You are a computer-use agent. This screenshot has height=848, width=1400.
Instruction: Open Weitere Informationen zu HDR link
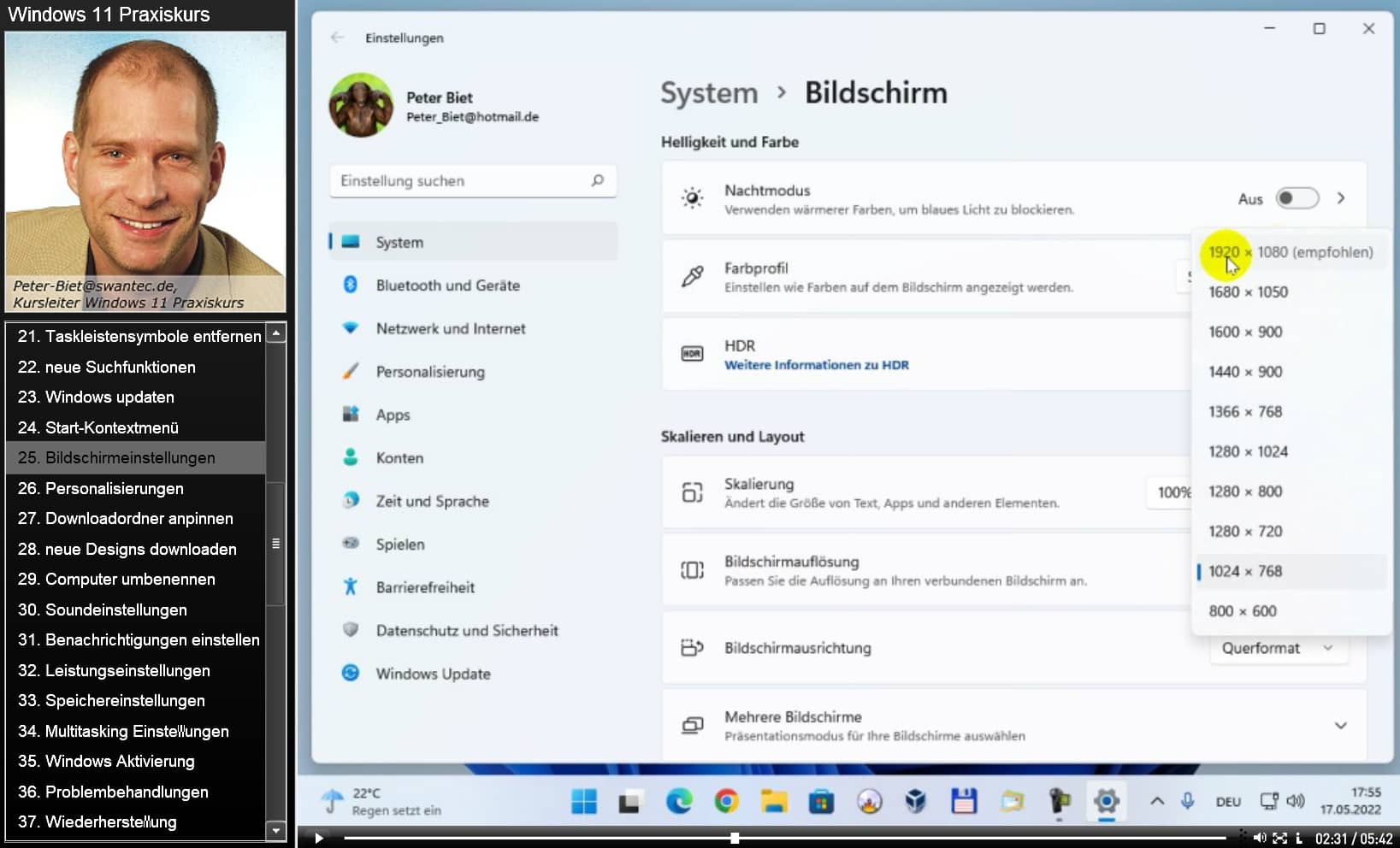pos(816,365)
